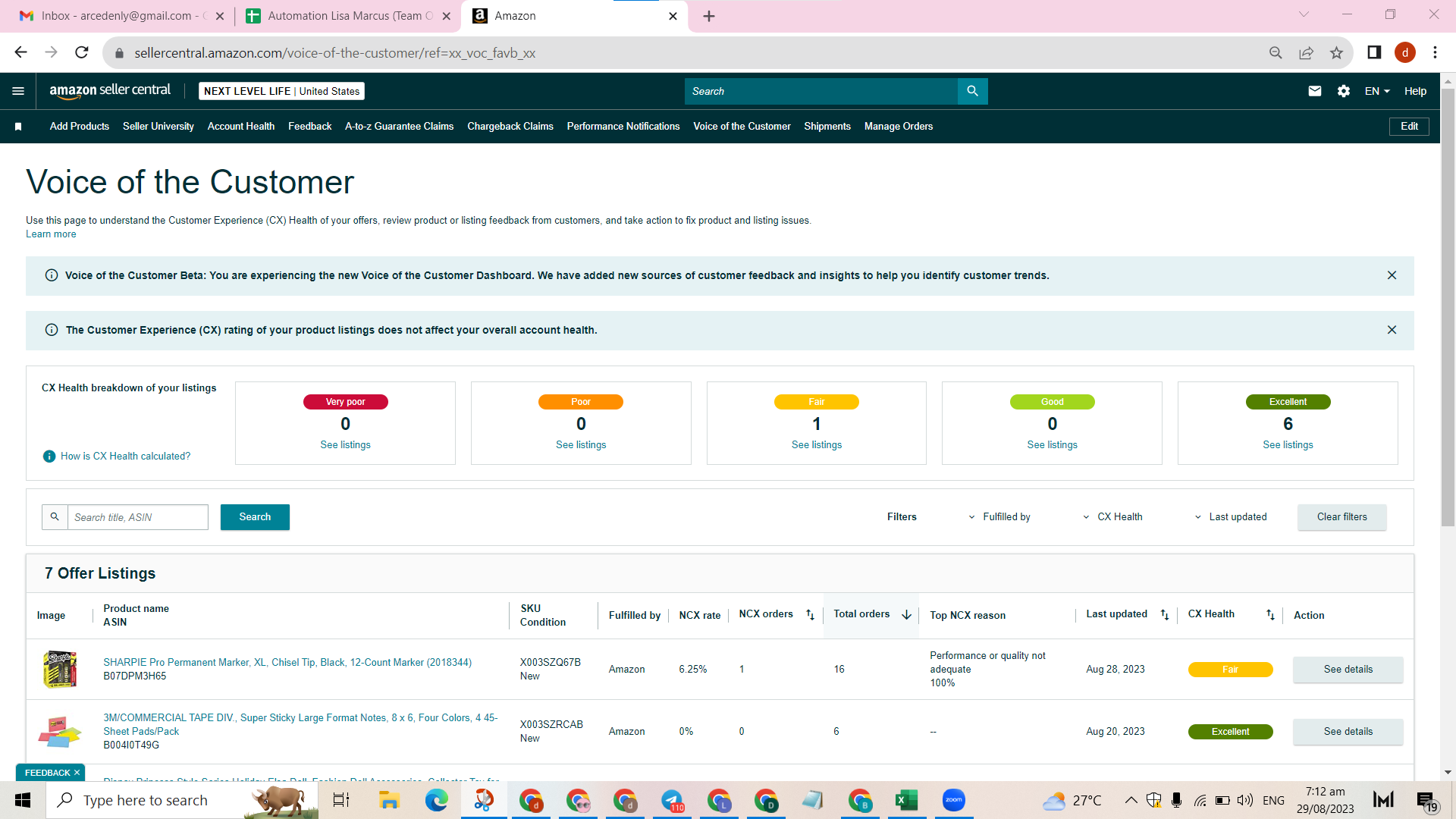Screen dimensions: 1456x819
Task: Click the teal Search button
Action: pos(255,517)
